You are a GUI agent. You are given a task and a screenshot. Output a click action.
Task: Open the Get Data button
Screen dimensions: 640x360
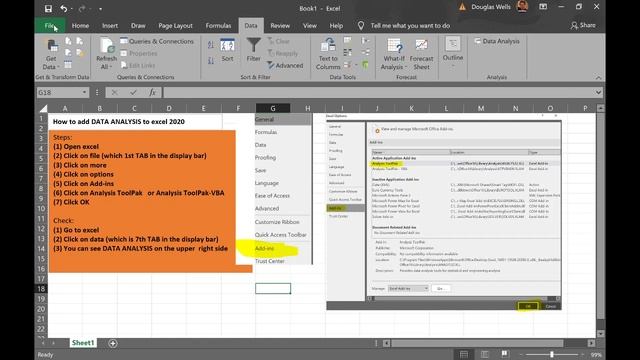[51, 54]
